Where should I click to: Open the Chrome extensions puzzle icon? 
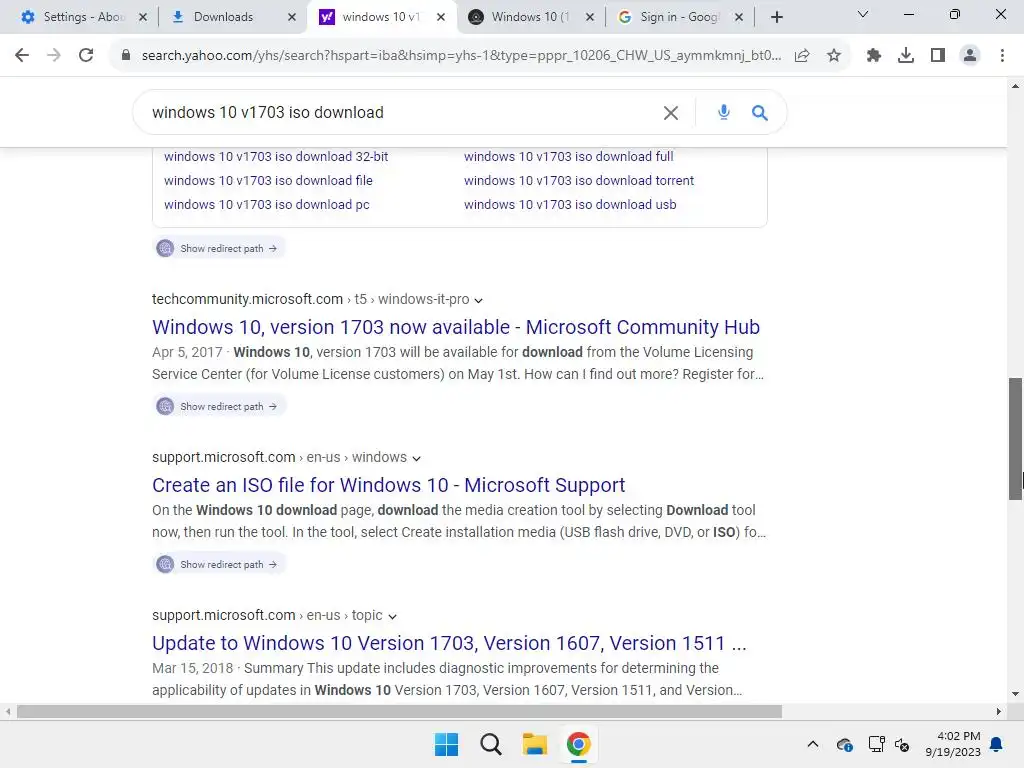point(874,56)
